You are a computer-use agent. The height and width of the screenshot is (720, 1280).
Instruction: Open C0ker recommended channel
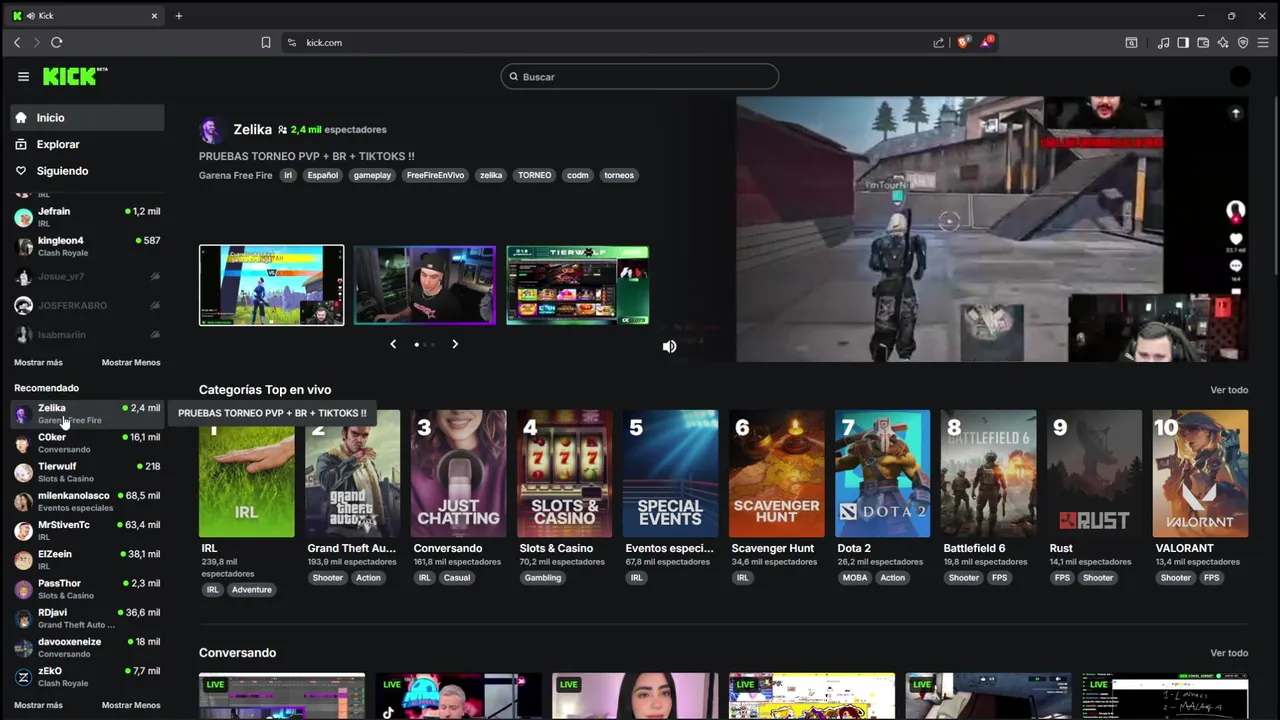88,443
